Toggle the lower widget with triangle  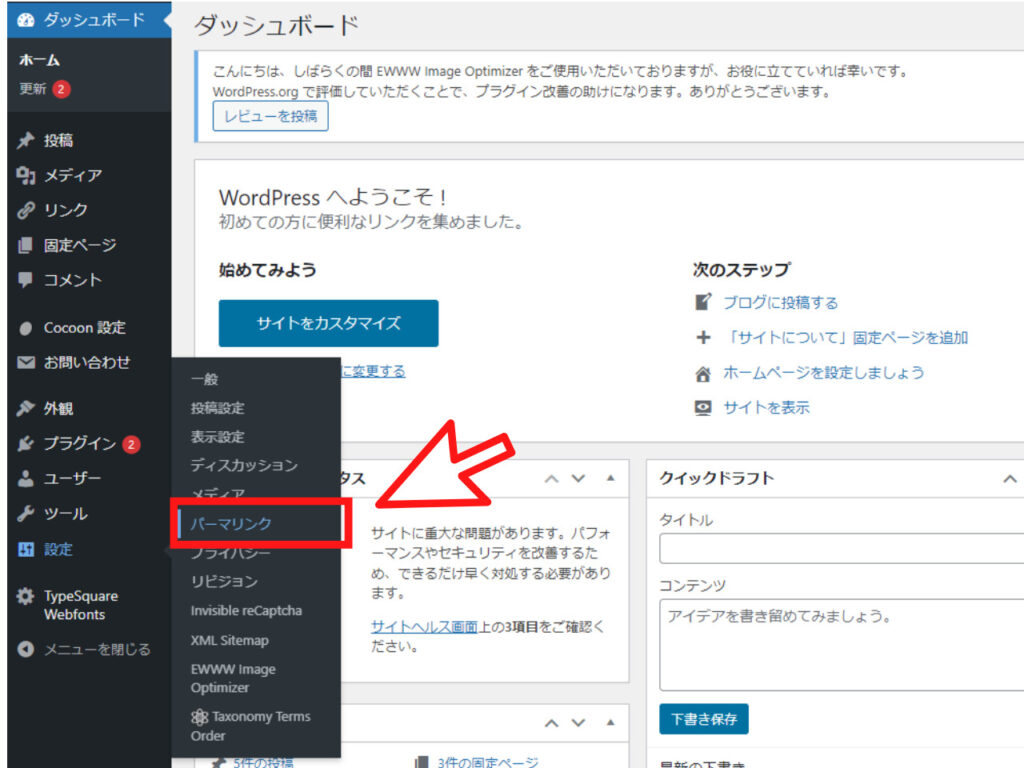(x=611, y=722)
